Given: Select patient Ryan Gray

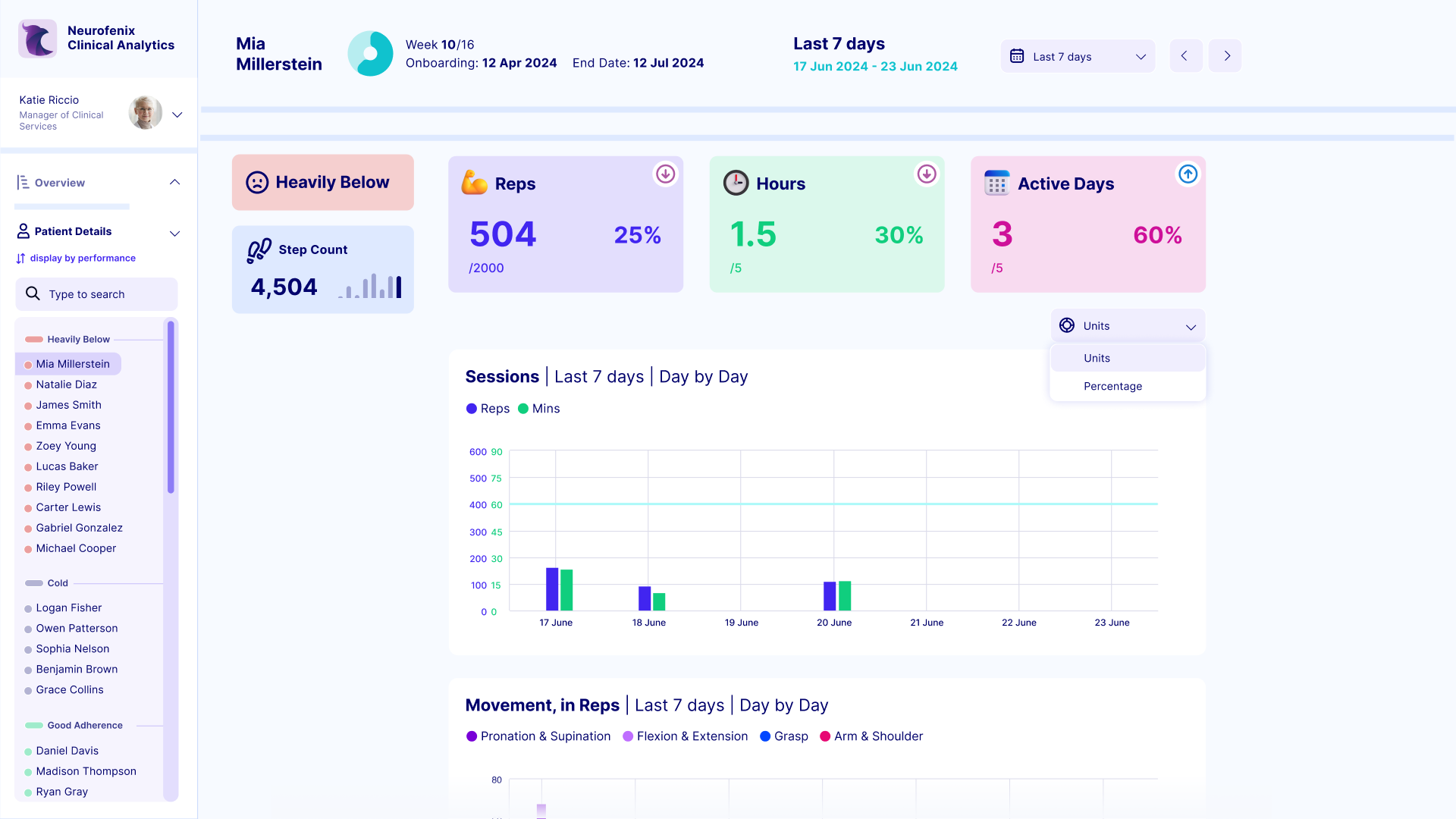Looking at the screenshot, I should (61, 792).
